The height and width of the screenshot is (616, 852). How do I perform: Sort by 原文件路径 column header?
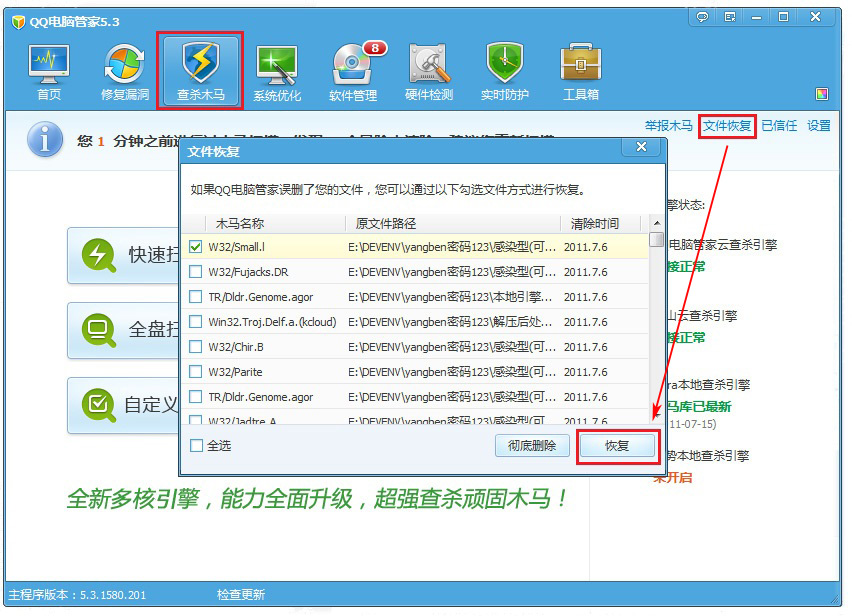[386, 223]
